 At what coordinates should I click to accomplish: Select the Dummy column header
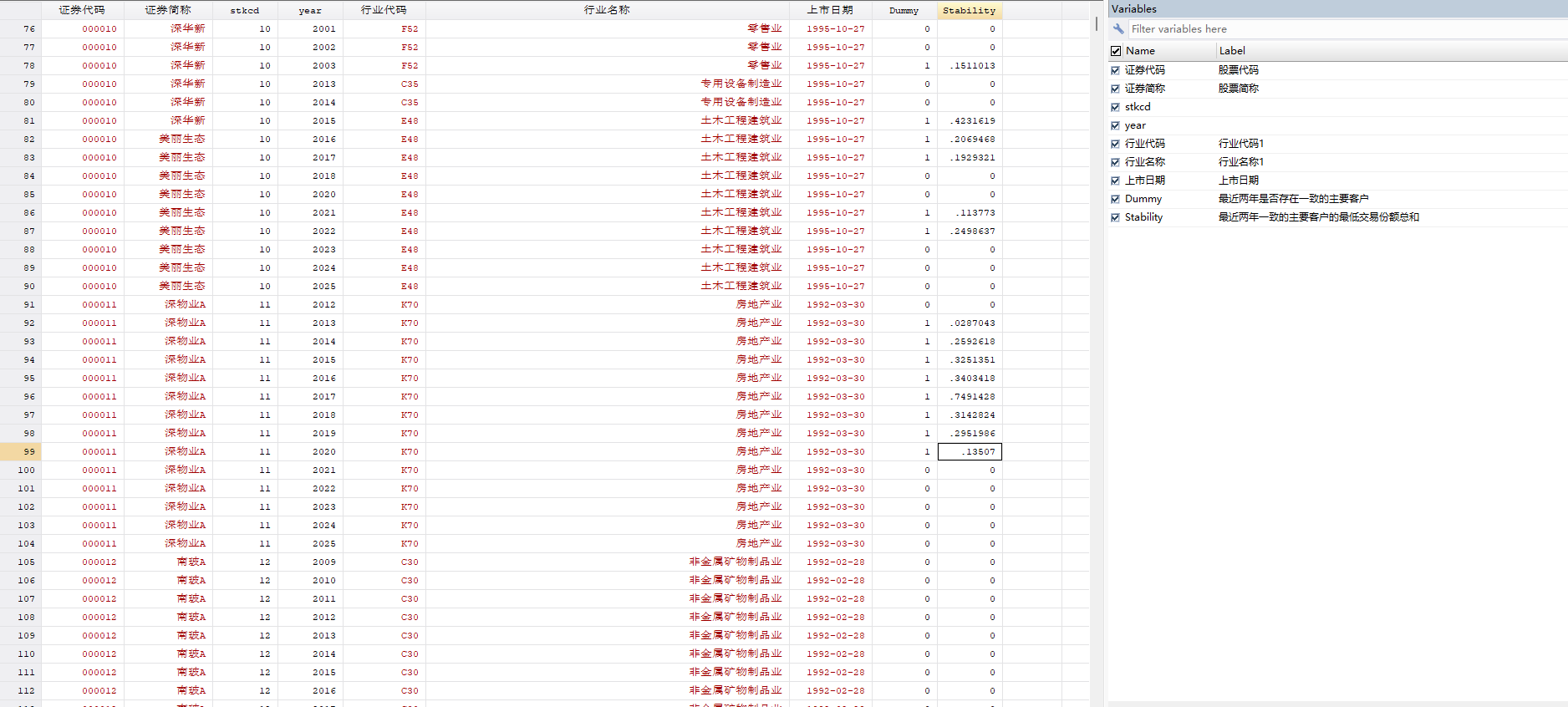(x=904, y=10)
